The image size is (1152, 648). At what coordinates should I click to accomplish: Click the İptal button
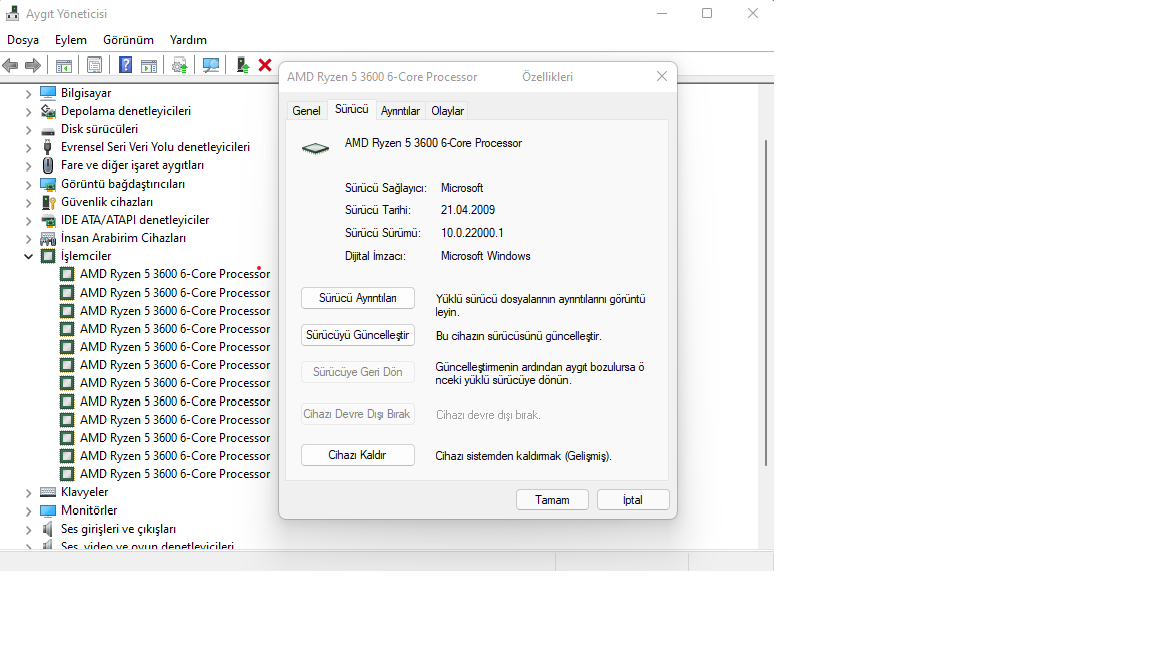click(x=633, y=500)
